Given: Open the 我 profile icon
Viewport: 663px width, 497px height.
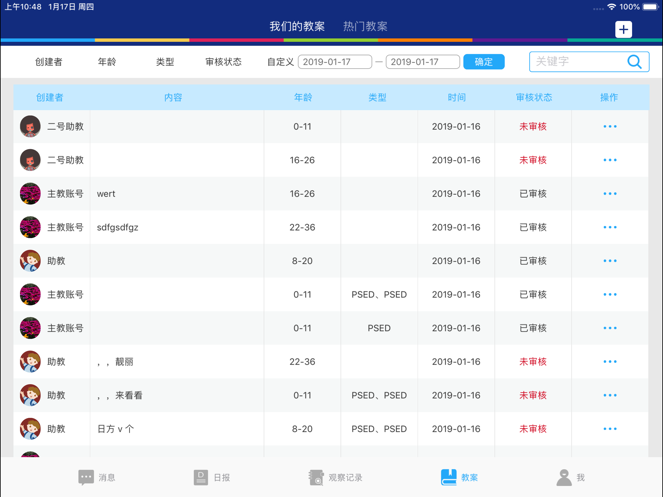Looking at the screenshot, I should point(564,478).
